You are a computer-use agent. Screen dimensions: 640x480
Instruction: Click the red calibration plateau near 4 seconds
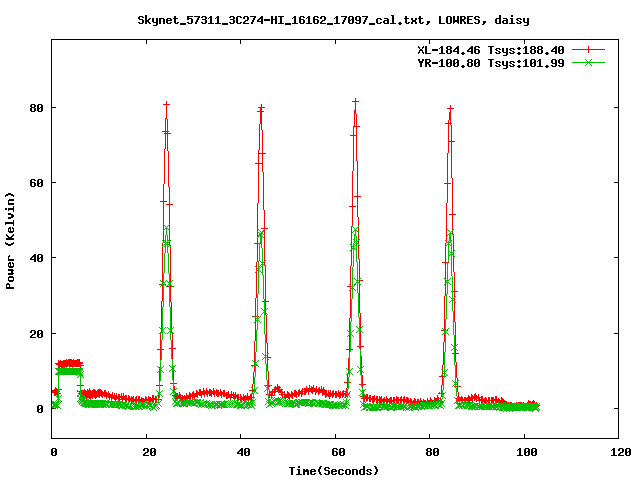pos(69,363)
